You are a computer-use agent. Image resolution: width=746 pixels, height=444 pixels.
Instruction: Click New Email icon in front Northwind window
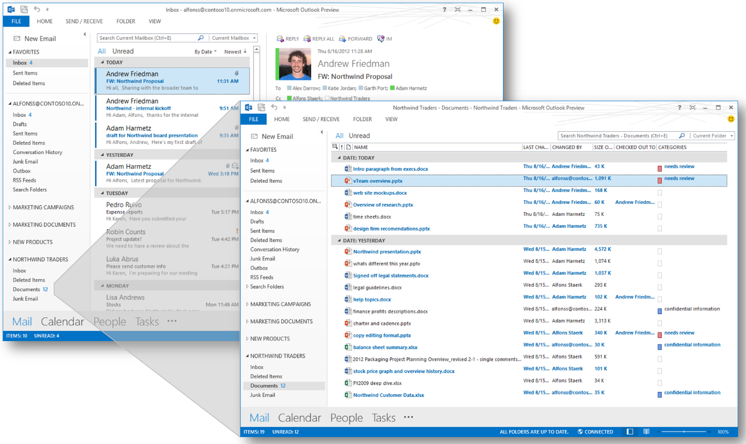(254, 136)
